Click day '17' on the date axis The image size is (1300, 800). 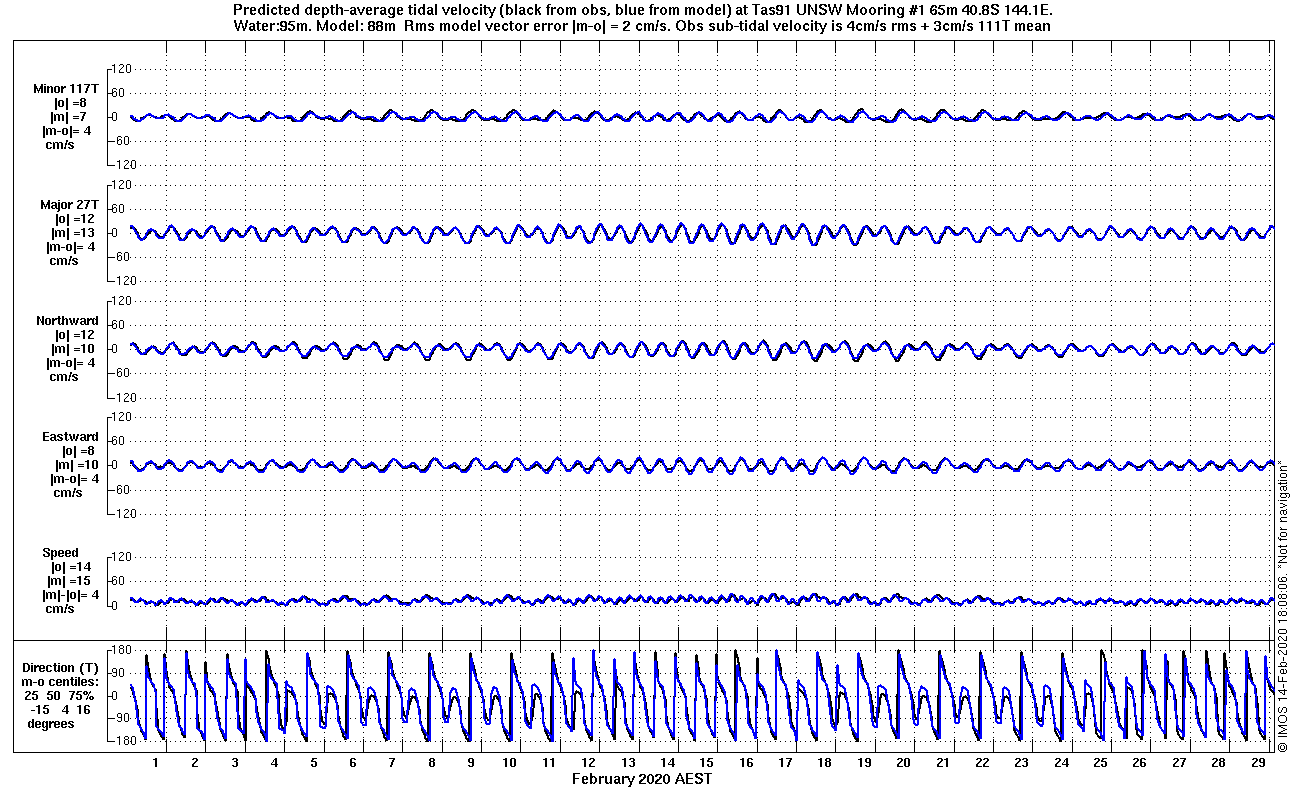coord(785,763)
